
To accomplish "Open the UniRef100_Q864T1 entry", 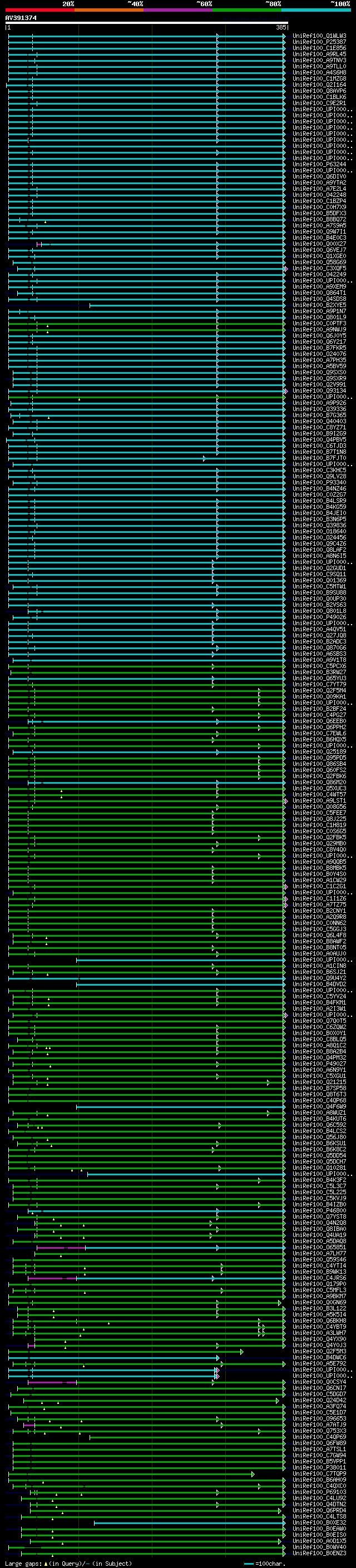I will tap(319, 293).
